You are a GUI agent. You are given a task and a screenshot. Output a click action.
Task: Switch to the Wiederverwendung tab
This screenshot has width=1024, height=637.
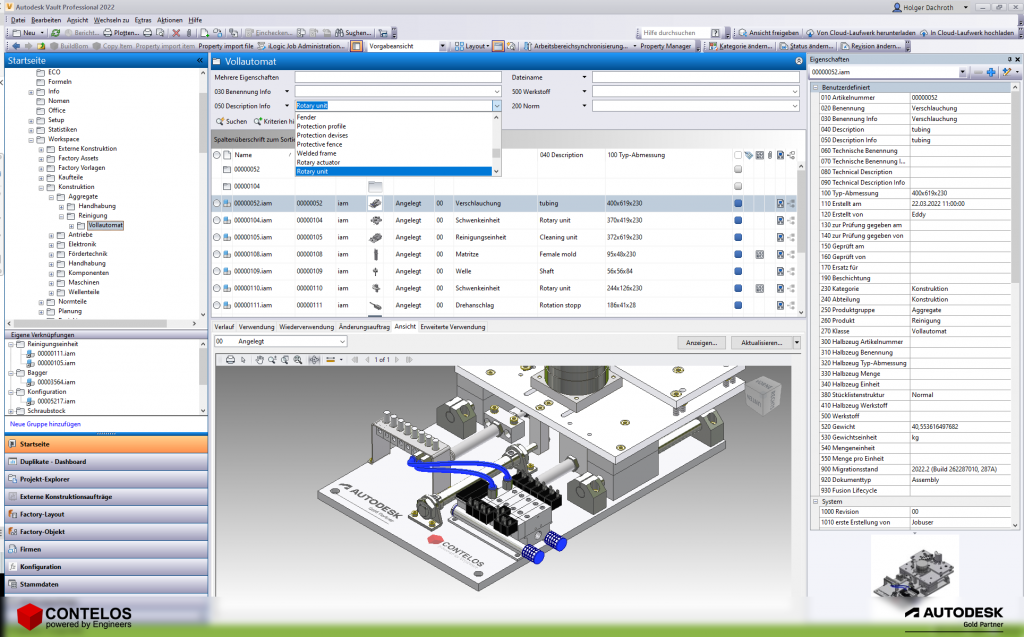point(306,327)
